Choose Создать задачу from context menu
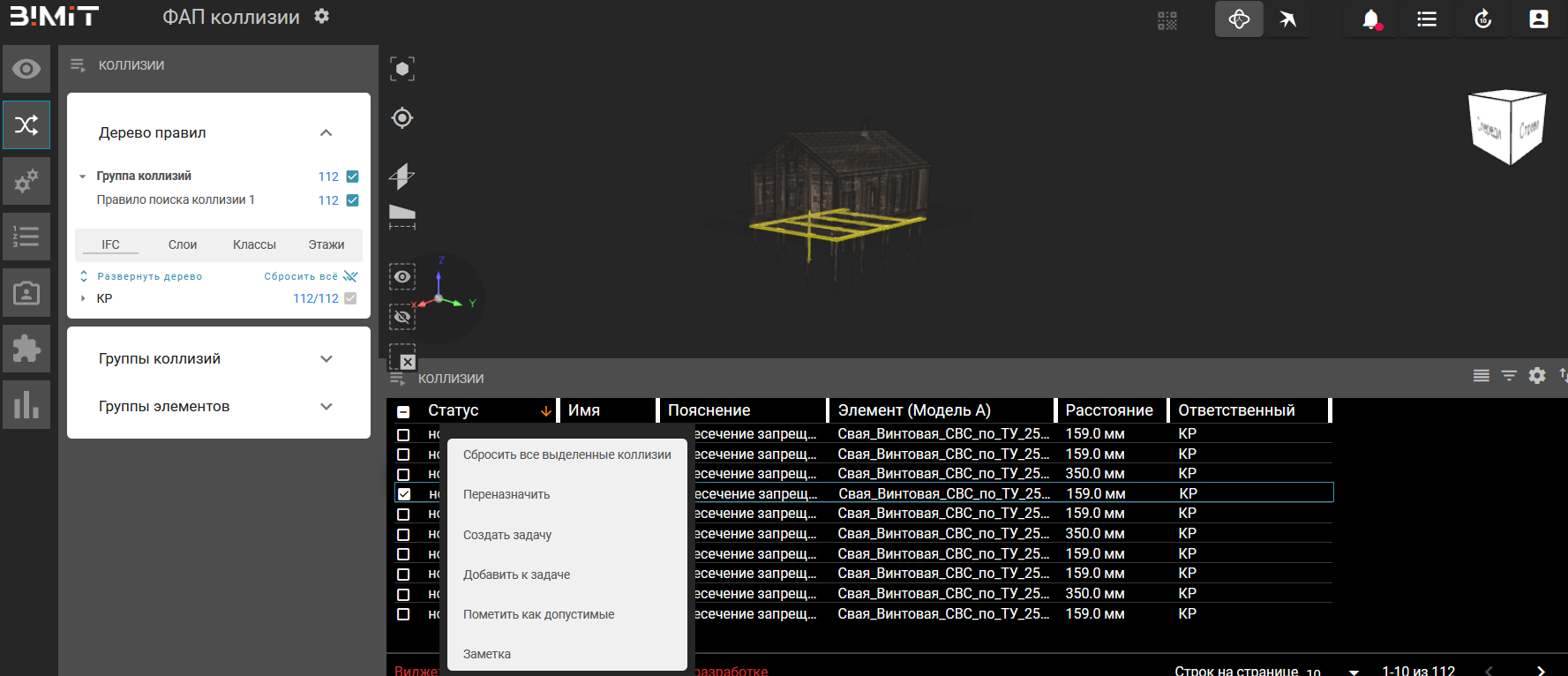This screenshot has width=1568, height=676. (507, 535)
